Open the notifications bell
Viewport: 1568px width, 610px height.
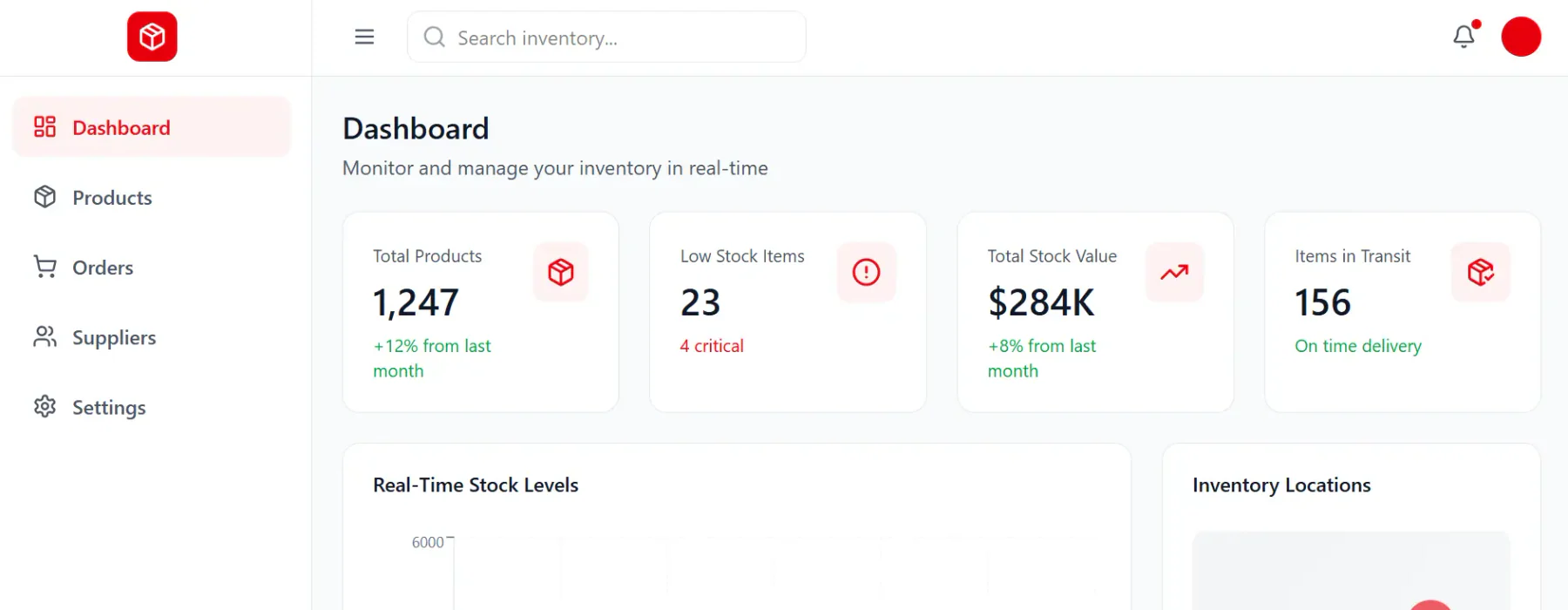point(1464,37)
